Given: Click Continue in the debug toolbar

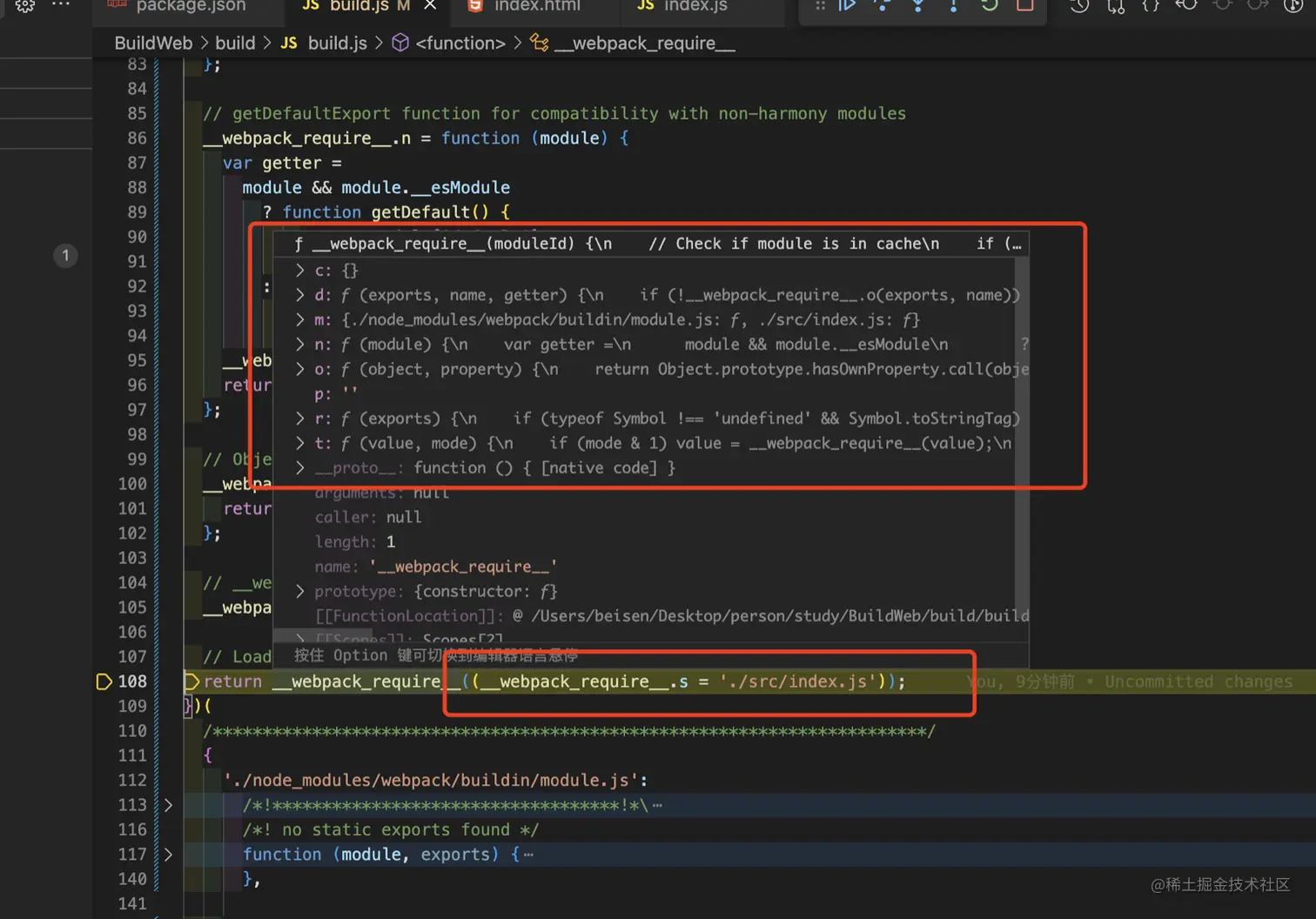Looking at the screenshot, I should click(847, 5).
